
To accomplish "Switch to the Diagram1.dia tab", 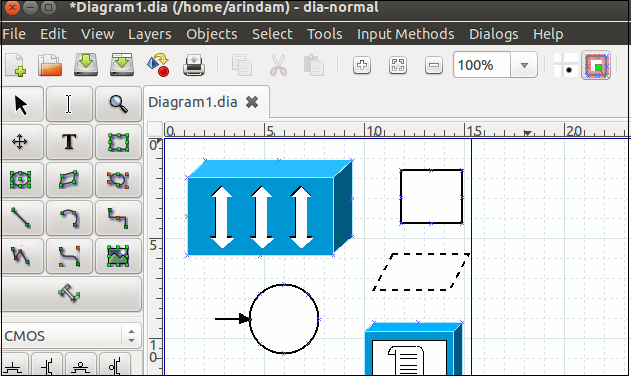I will click(x=193, y=102).
